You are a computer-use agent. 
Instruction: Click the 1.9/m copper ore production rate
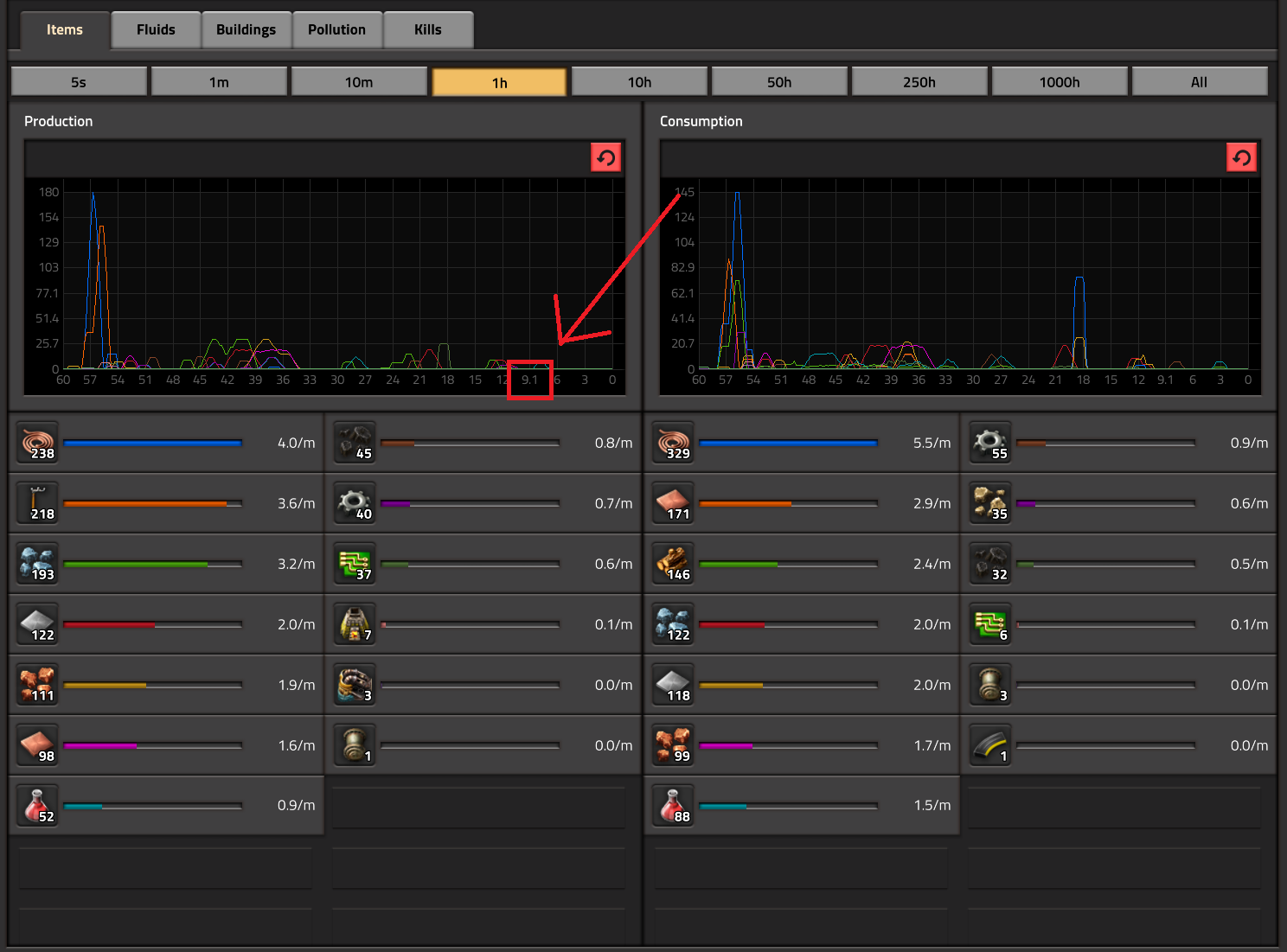[x=297, y=685]
